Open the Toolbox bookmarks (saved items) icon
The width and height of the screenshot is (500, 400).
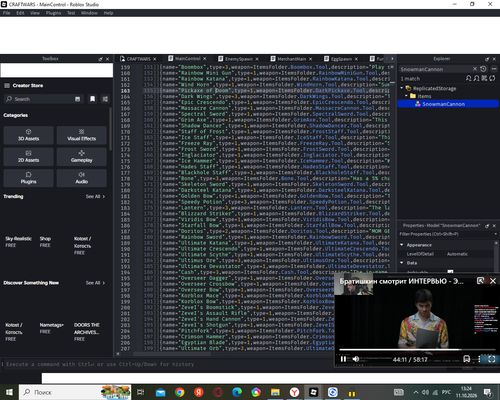(93, 99)
